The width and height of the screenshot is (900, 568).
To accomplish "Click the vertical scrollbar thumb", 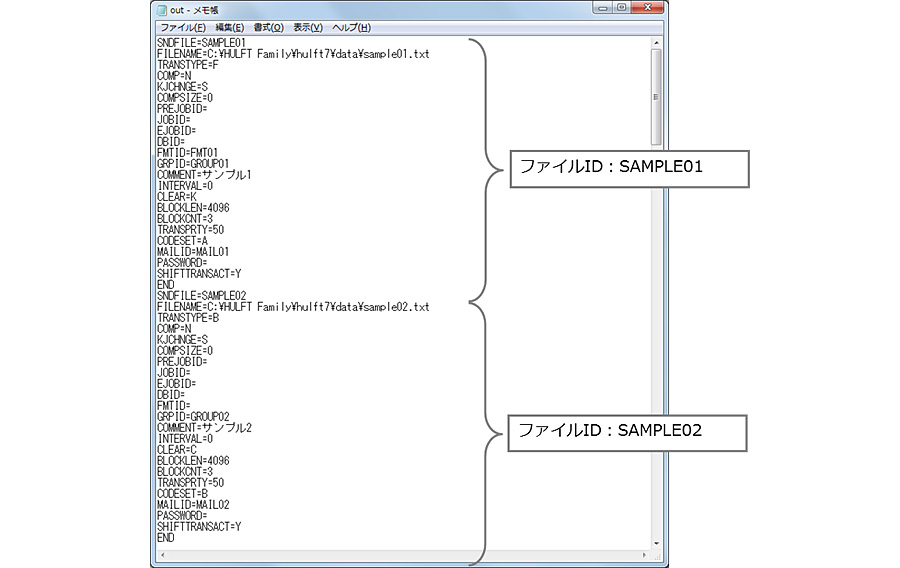I will coord(656,97).
